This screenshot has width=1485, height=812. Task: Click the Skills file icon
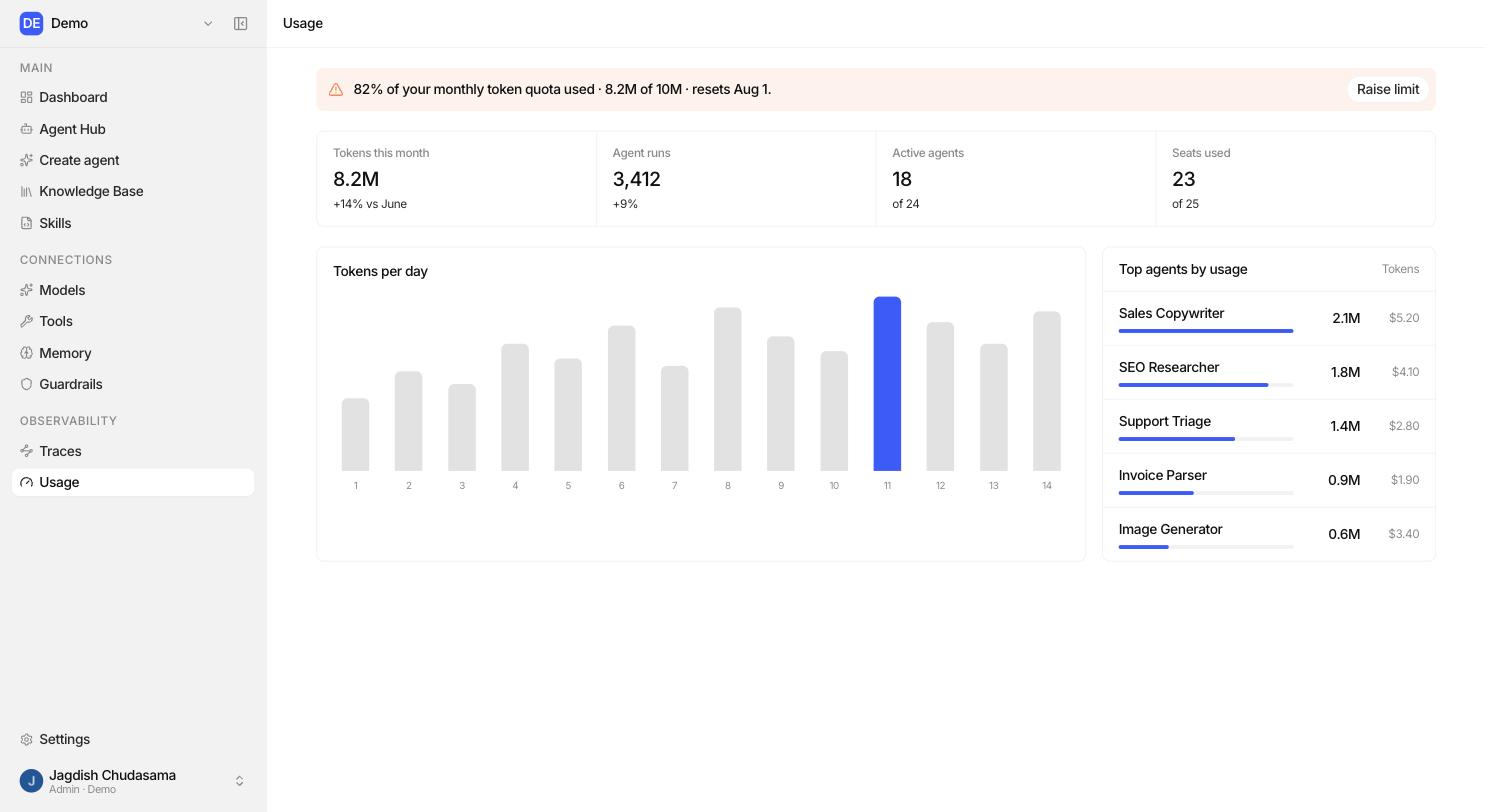(27, 223)
